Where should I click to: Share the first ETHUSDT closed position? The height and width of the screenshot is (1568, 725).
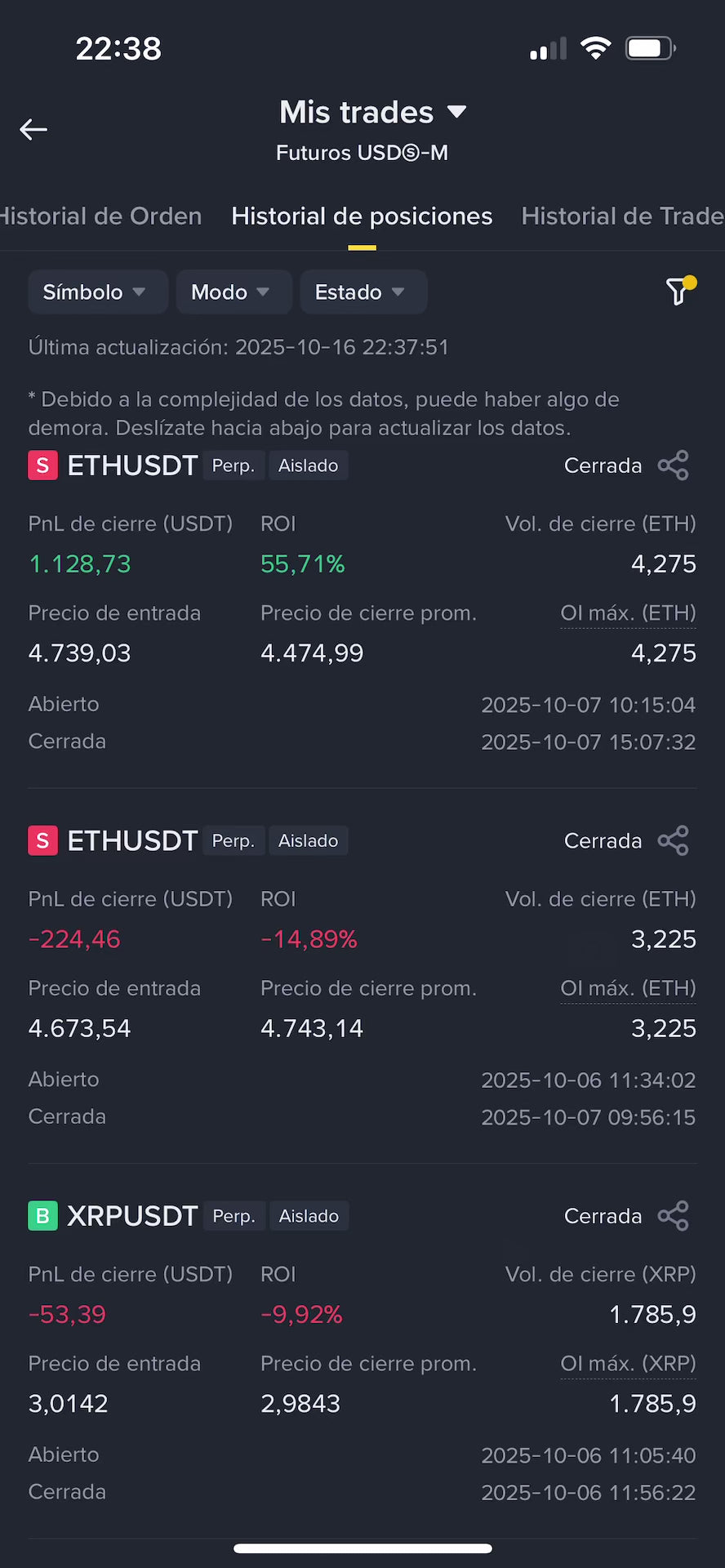click(x=673, y=465)
